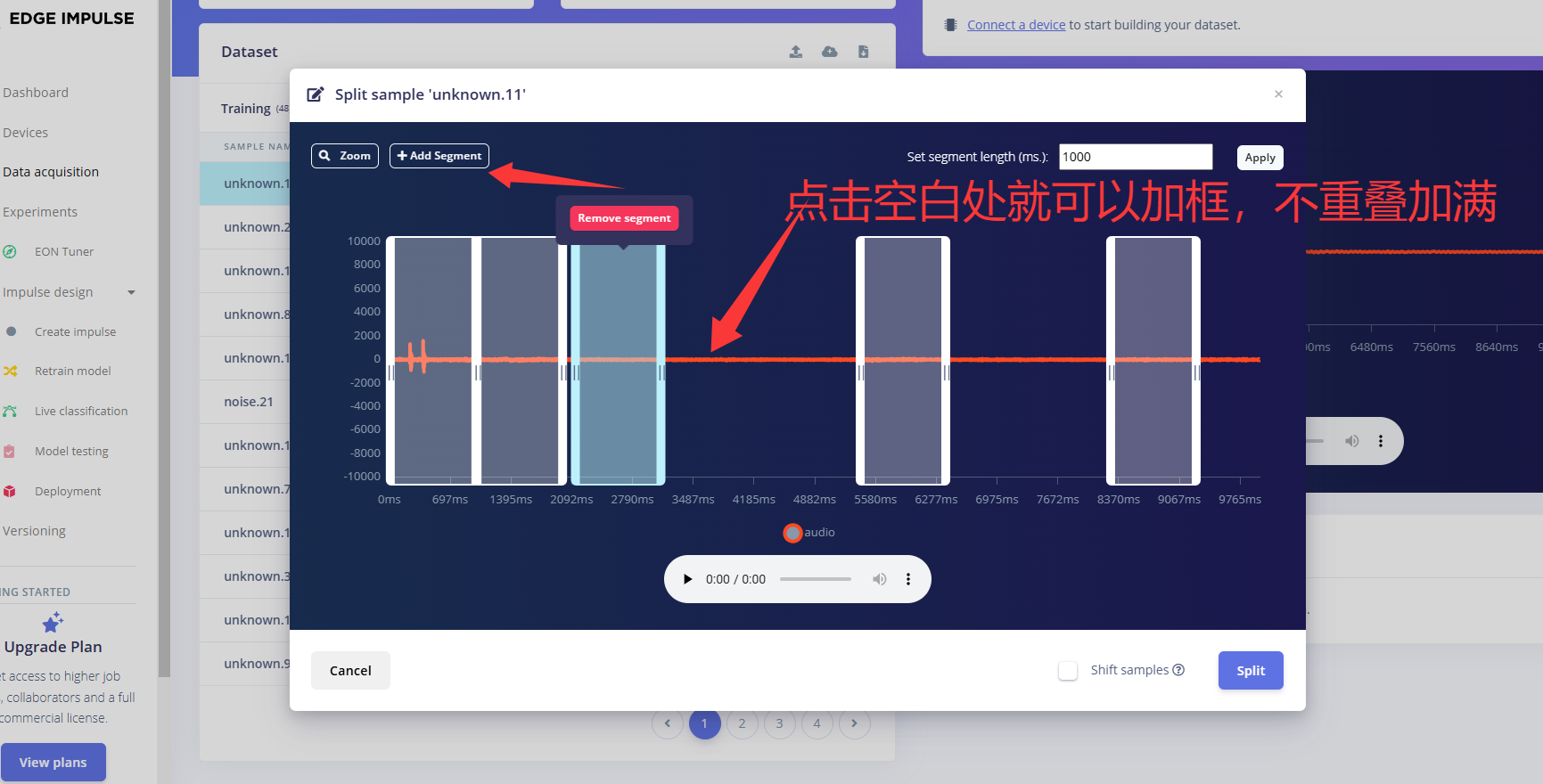This screenshot has width=1543, height=784.
Task: Click the upload data icon in Dataset header
Action: pyautogui.click(x=796, y=52)
